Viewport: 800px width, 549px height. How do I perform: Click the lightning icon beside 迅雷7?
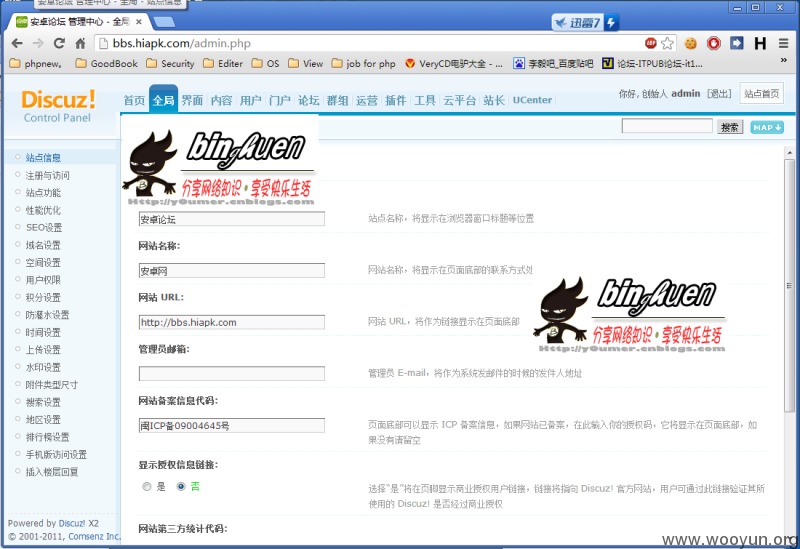point(611,22)
